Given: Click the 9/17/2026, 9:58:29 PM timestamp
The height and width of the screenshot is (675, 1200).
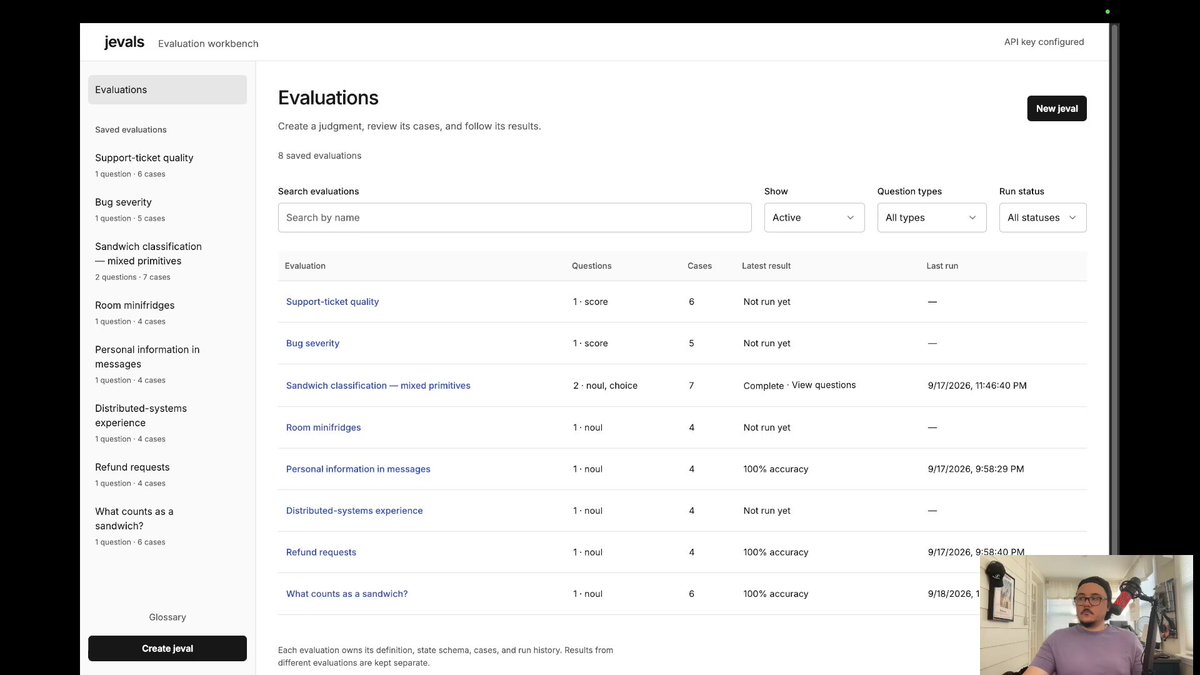Looking at the screenshot, I should 976,469.
